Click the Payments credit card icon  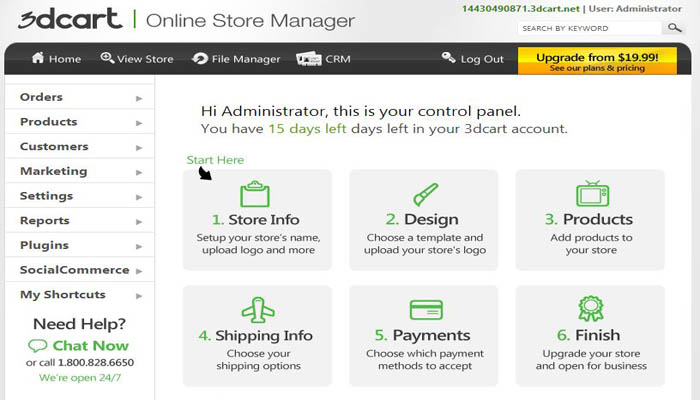point(426,309)
